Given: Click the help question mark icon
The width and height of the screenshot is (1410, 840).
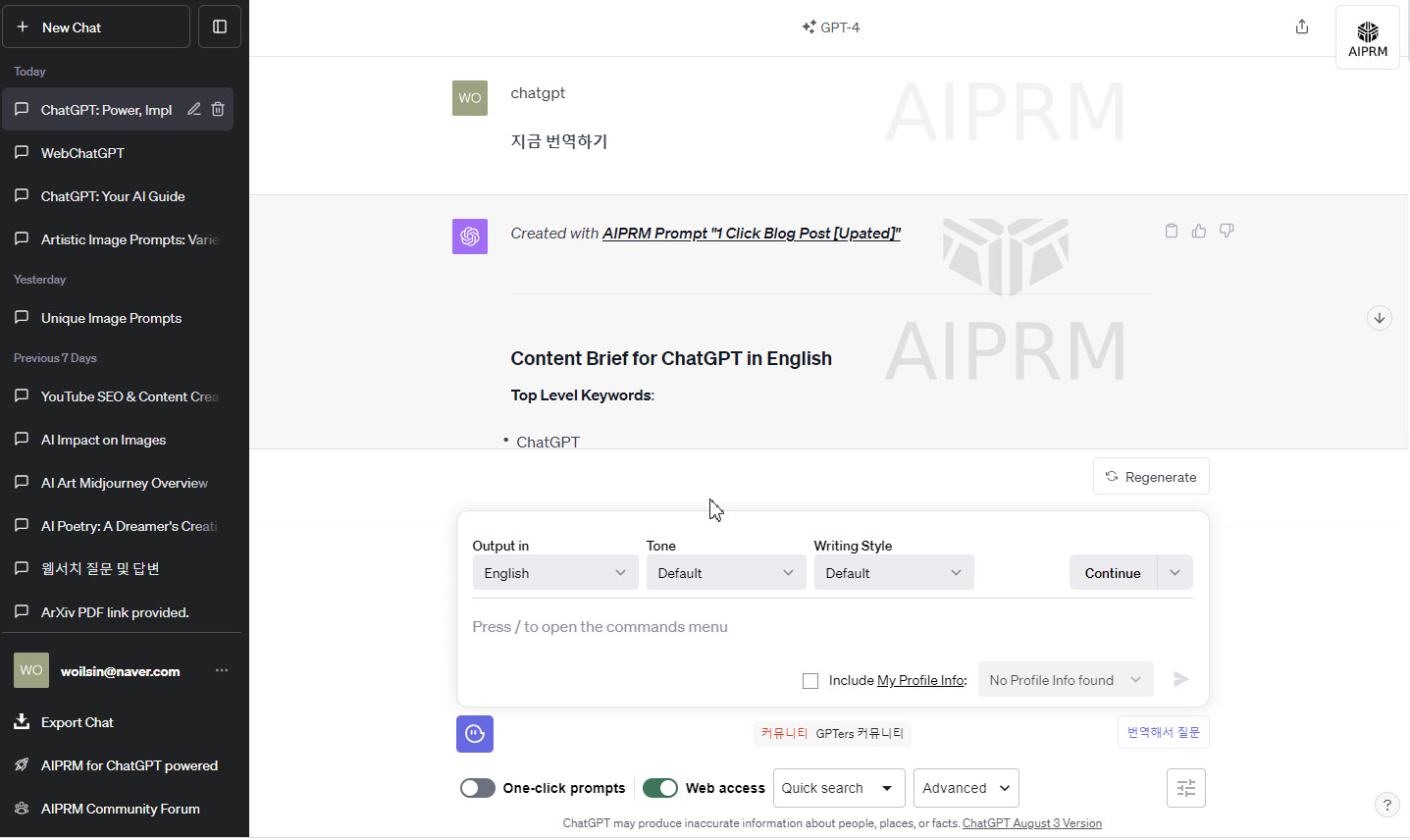Looking at the screenshot, I should [x=1386, y=805].
